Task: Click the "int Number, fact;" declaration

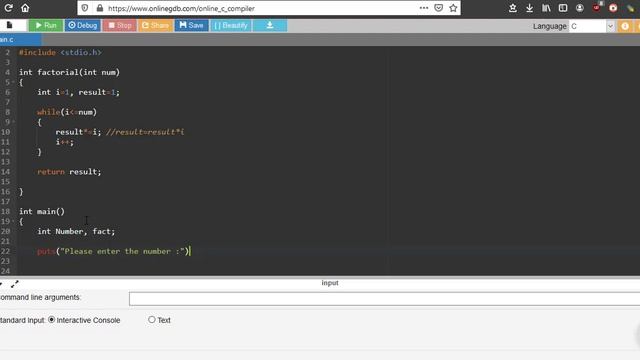Action: (76, 231)
